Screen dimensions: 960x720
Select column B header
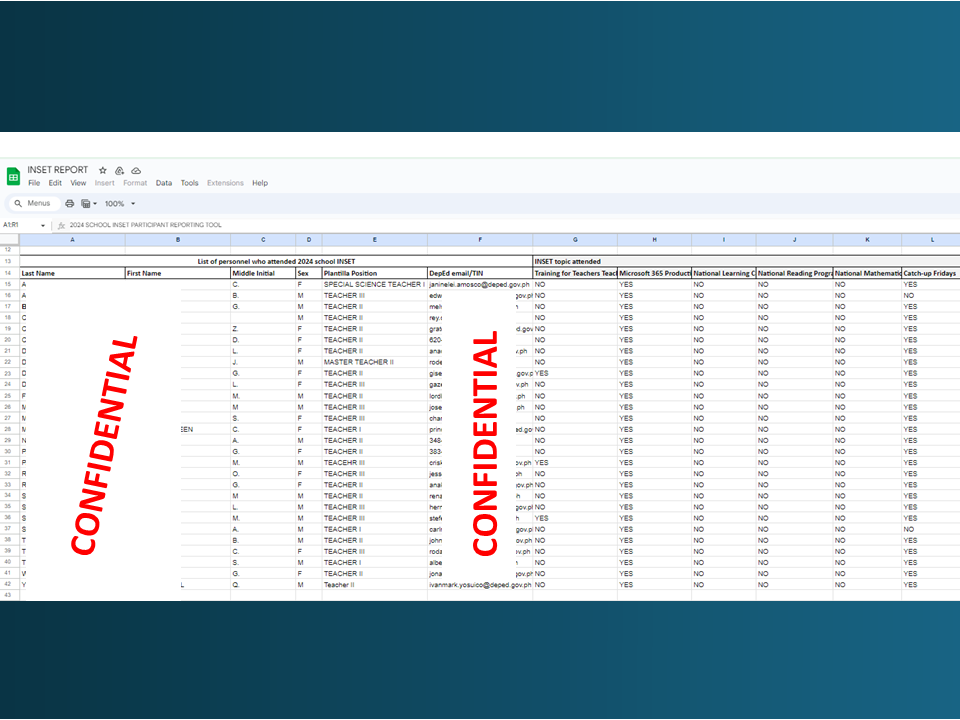pyautogui.click(x=178, y=240)
